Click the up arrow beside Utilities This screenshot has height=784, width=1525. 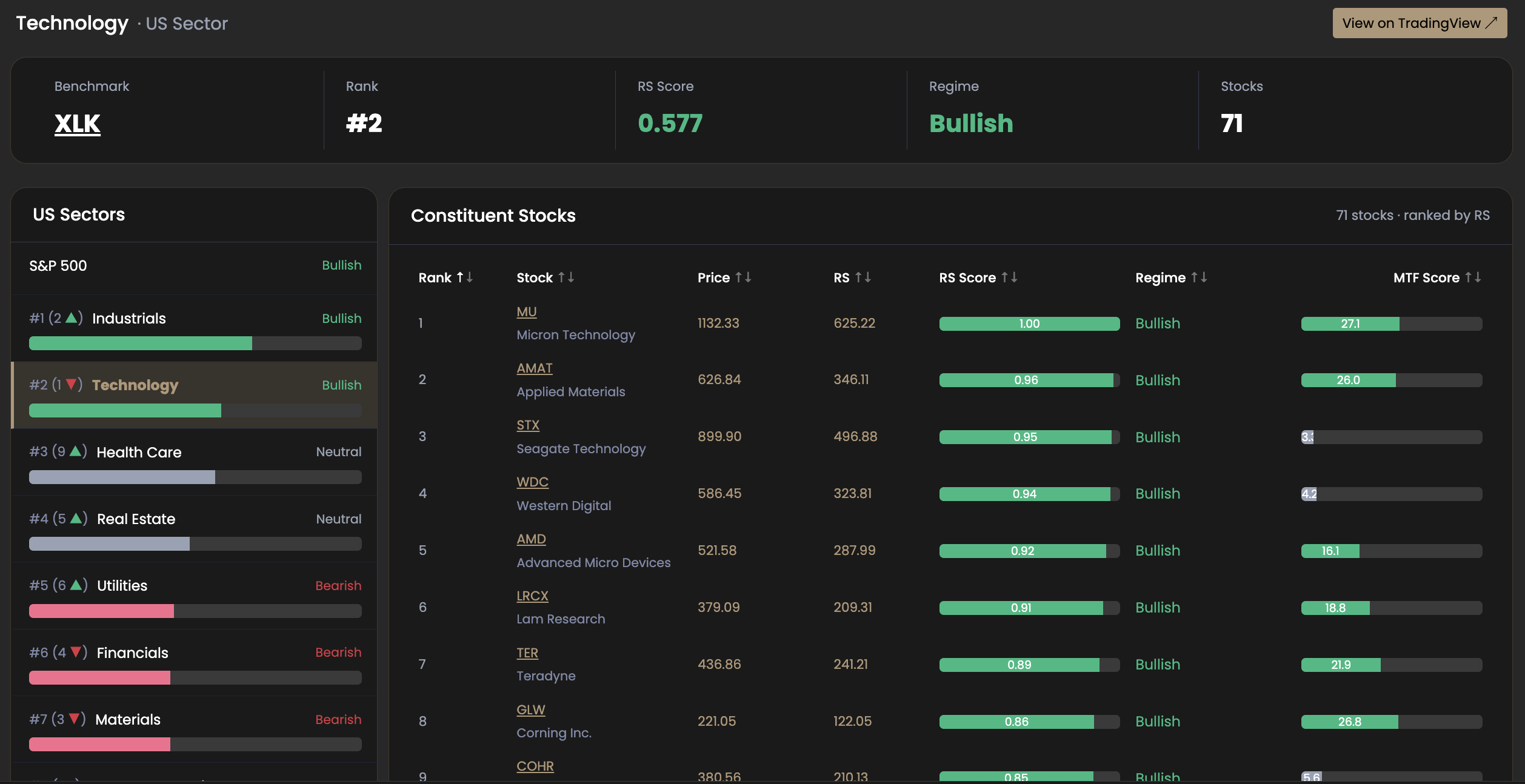(x=76, y=585)
